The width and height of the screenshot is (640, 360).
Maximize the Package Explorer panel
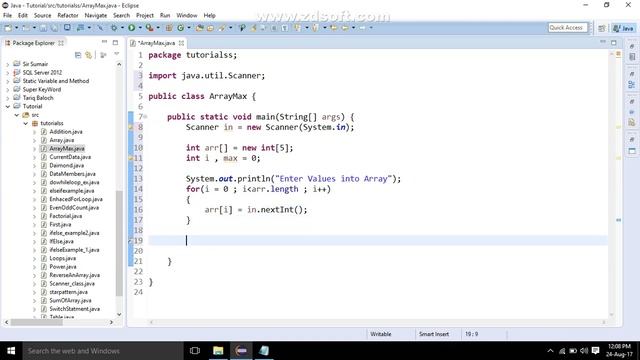pyautogui.click(x=116, y=42)
